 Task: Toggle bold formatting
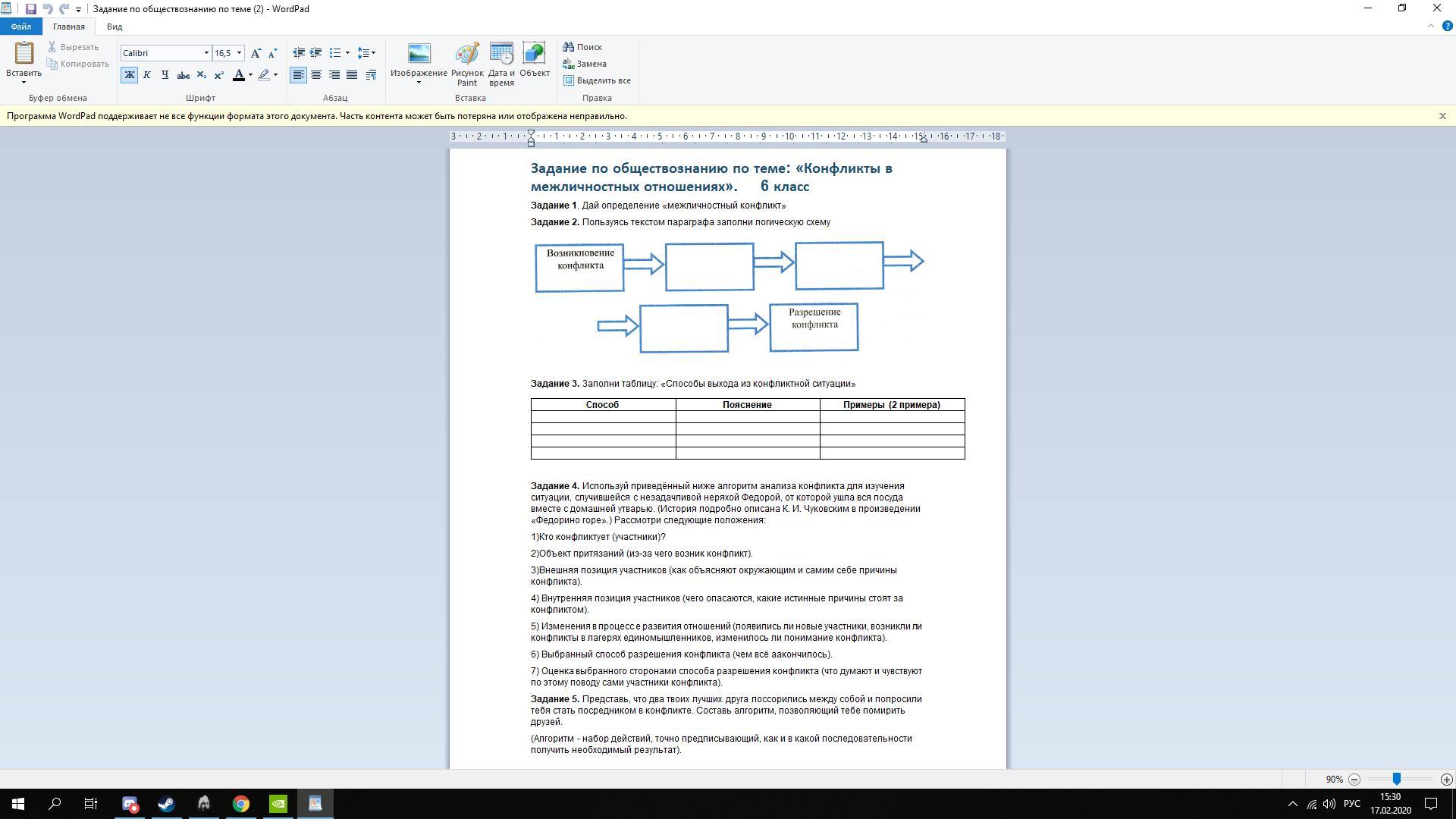coord(129,75)
